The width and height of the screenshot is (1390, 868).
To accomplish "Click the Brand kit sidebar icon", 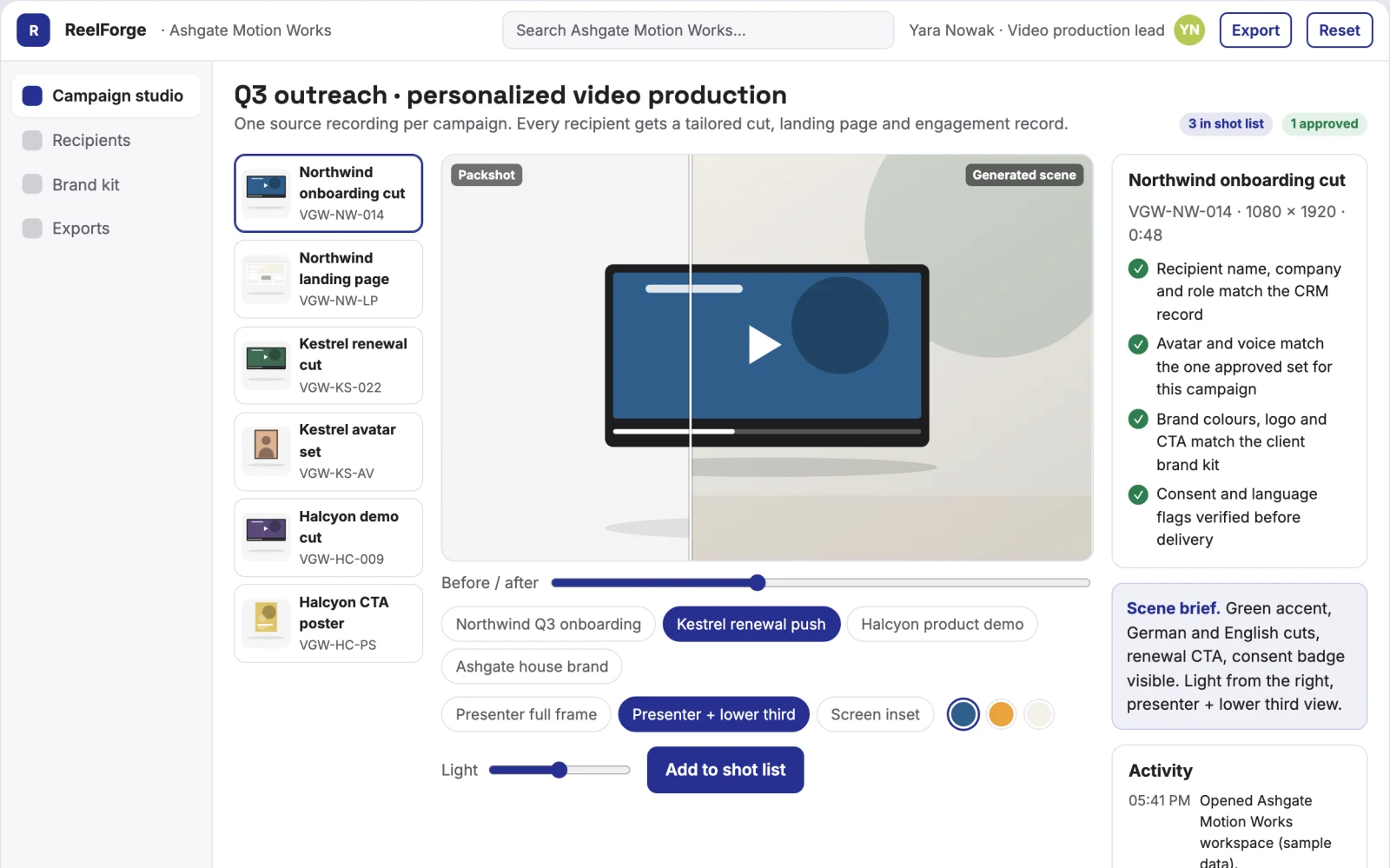I will click(x=32, y=184).
